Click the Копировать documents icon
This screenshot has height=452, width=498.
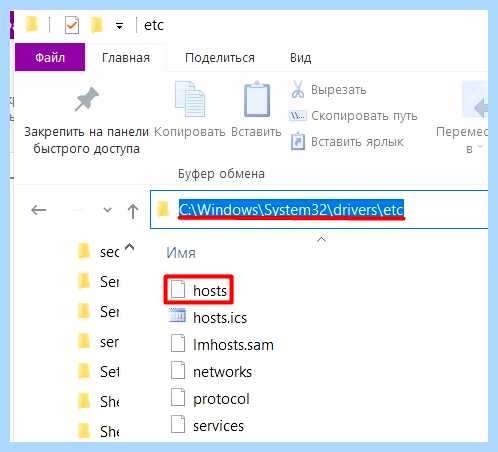(x=190, y=99)
